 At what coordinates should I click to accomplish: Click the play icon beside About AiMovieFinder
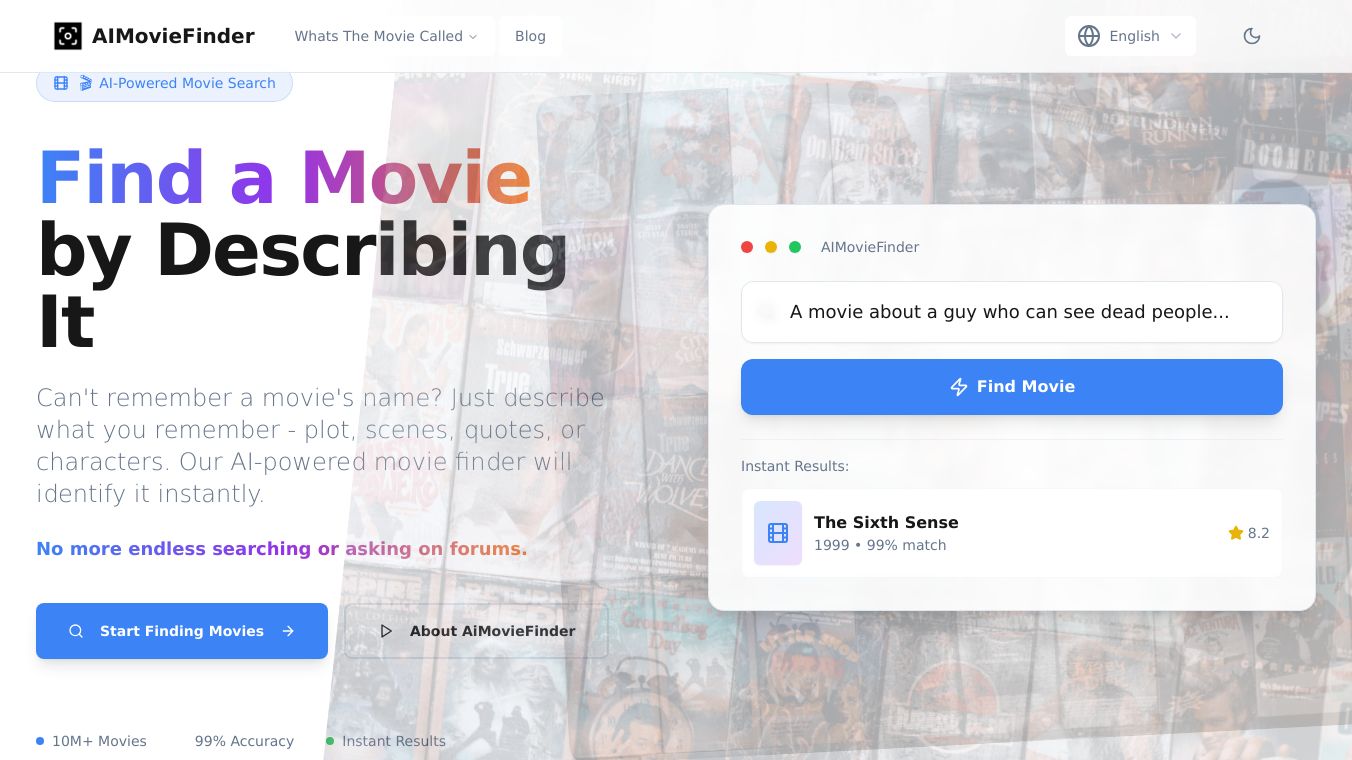coord(386,631)
